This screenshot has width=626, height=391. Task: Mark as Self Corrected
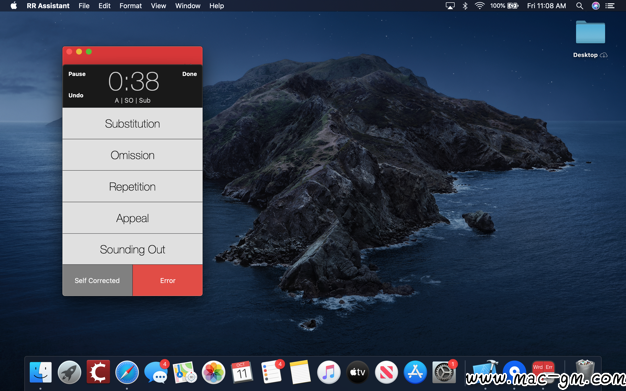coord(97,280)
